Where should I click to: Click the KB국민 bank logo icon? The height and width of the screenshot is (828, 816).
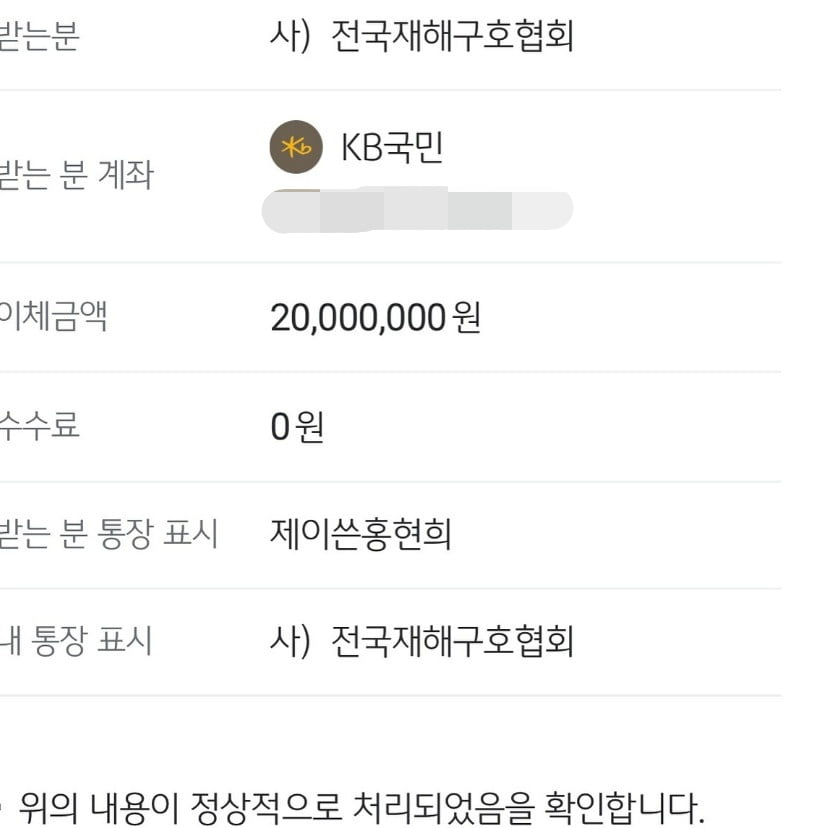click(x=295, y=148)
